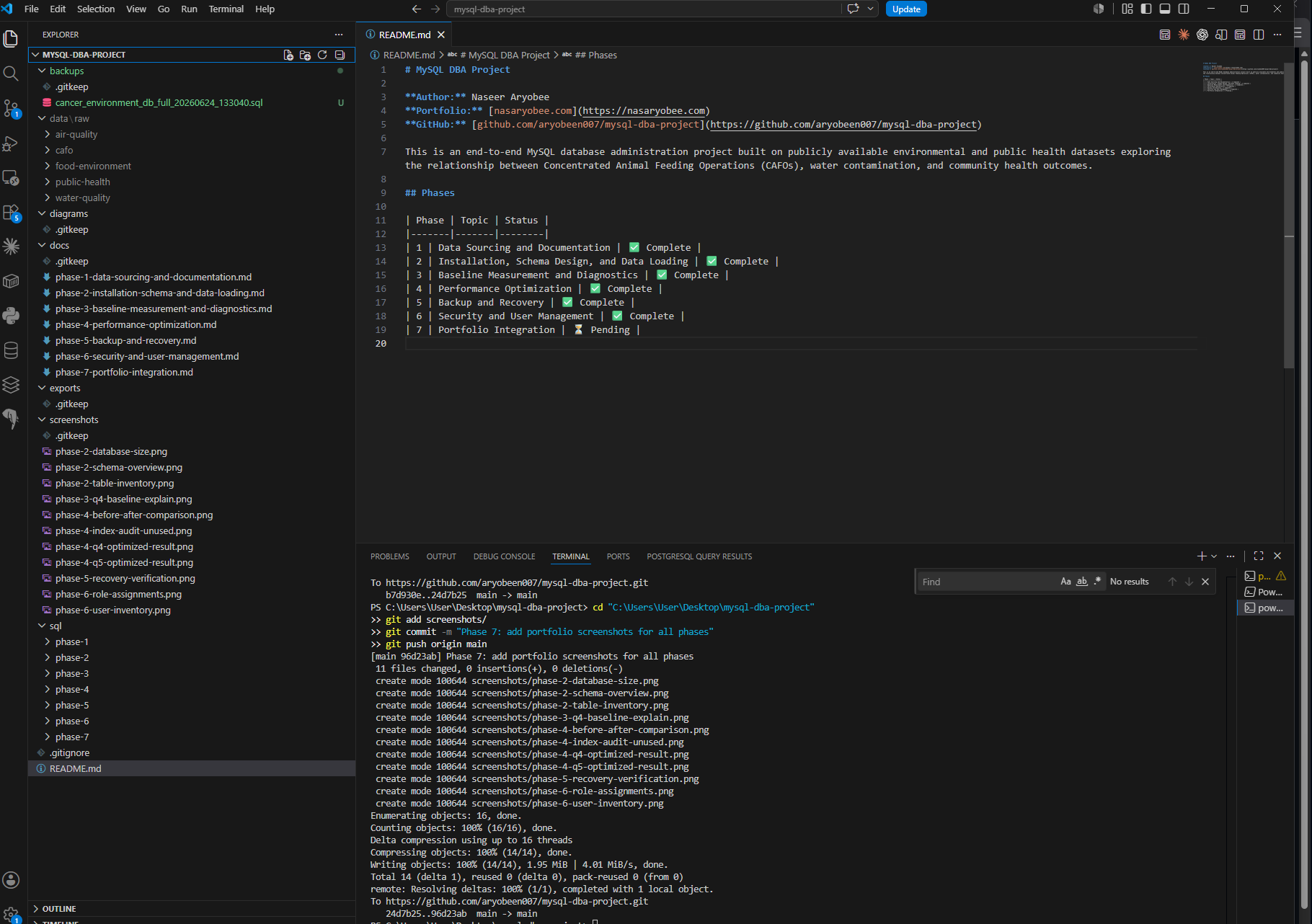Click the orange Claude icon in editor toolbar
This screenshot has height=924, width=1312.
click(1184, 35)
